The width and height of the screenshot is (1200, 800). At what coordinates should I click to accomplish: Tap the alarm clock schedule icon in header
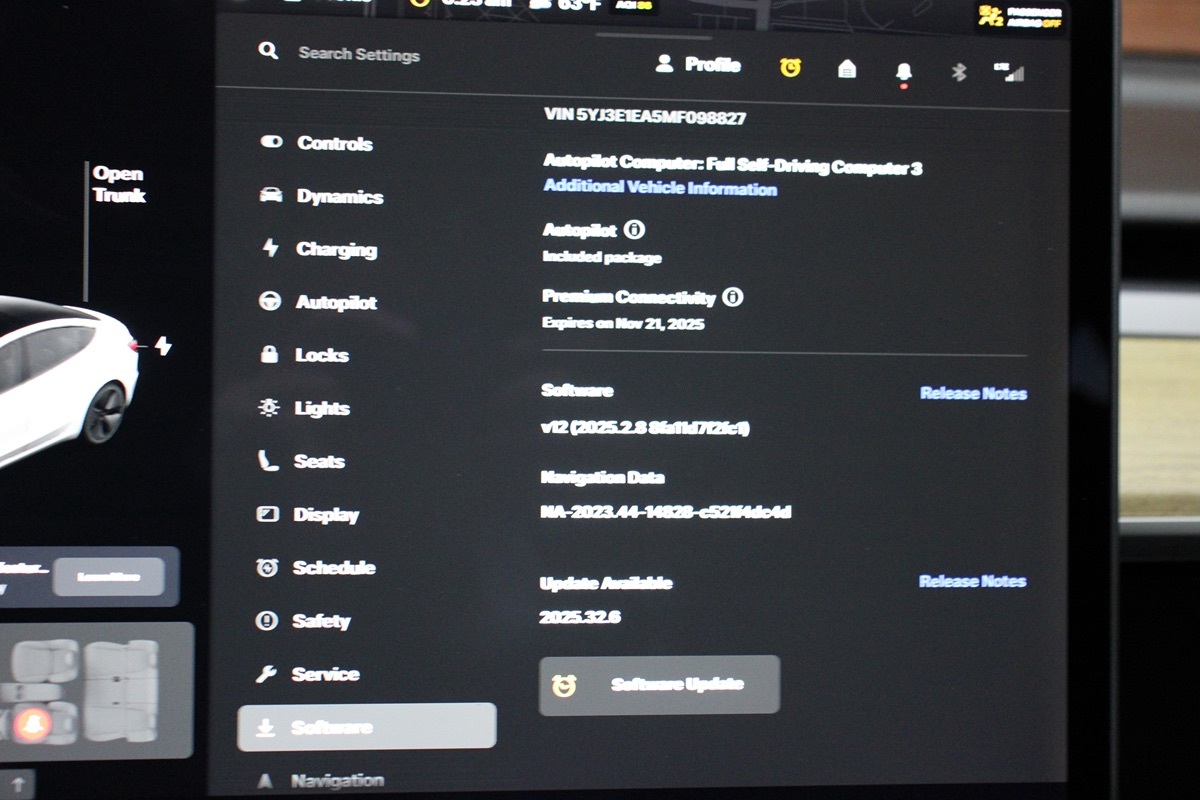click(791, 68)
